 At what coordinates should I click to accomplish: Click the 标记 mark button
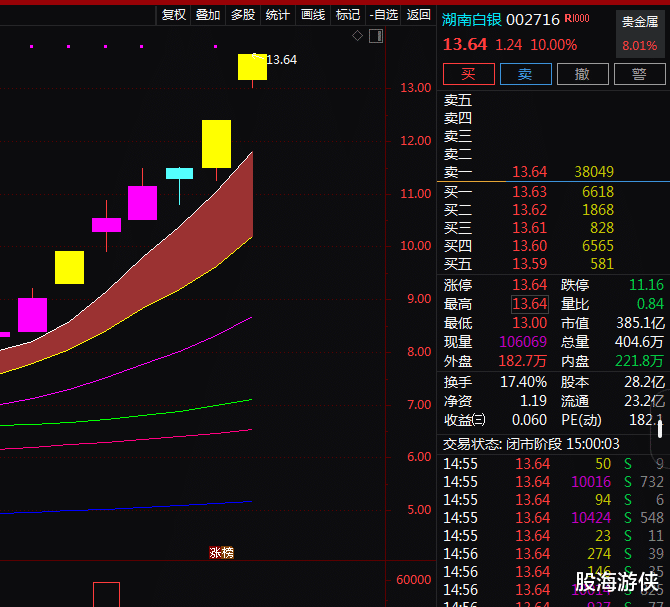[x=348, y=15]
